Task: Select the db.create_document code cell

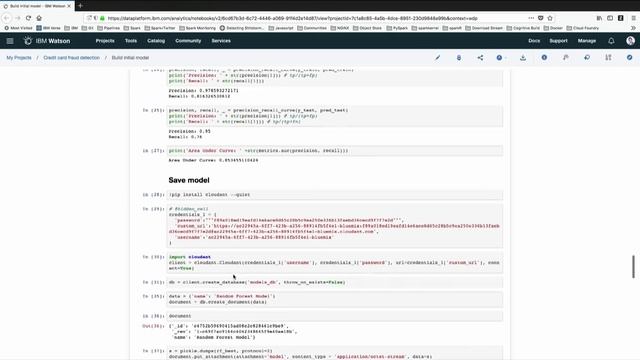Action: click(335, 299)
